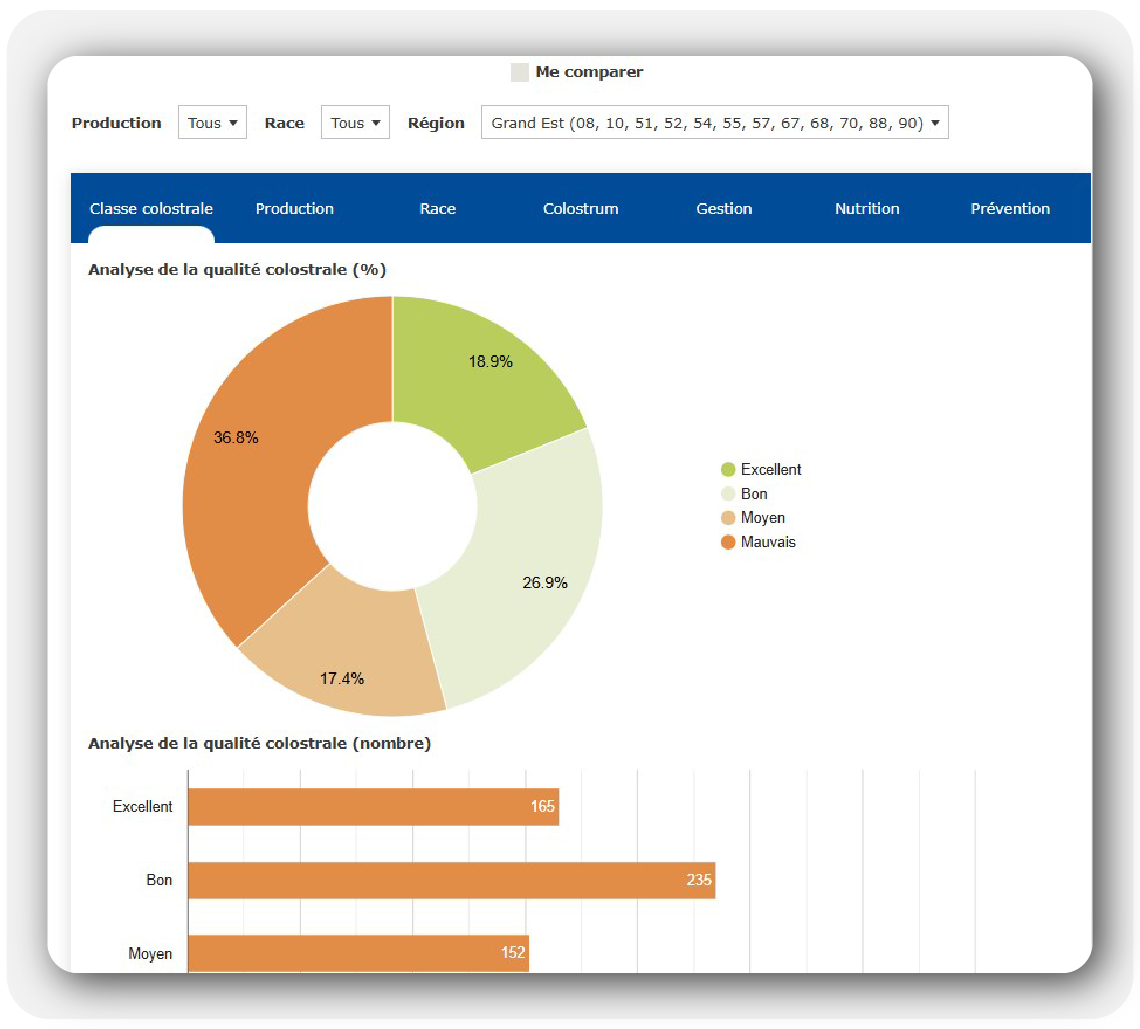
Task: Click the 18.9% green donut slice
Action: 480,375
